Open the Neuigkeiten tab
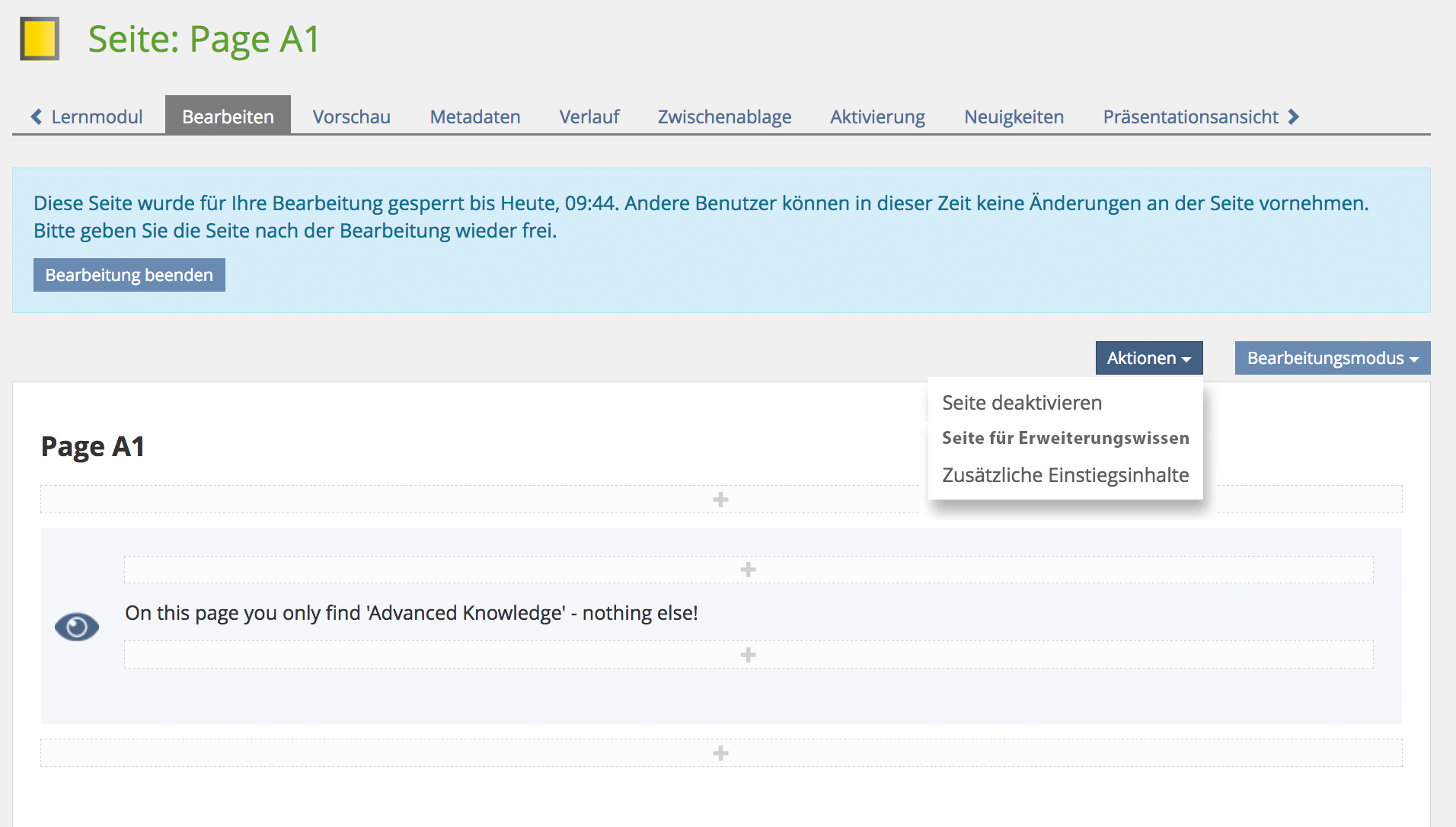The width and height of the screenshot is (1456, 827). tap(1014, 117)
